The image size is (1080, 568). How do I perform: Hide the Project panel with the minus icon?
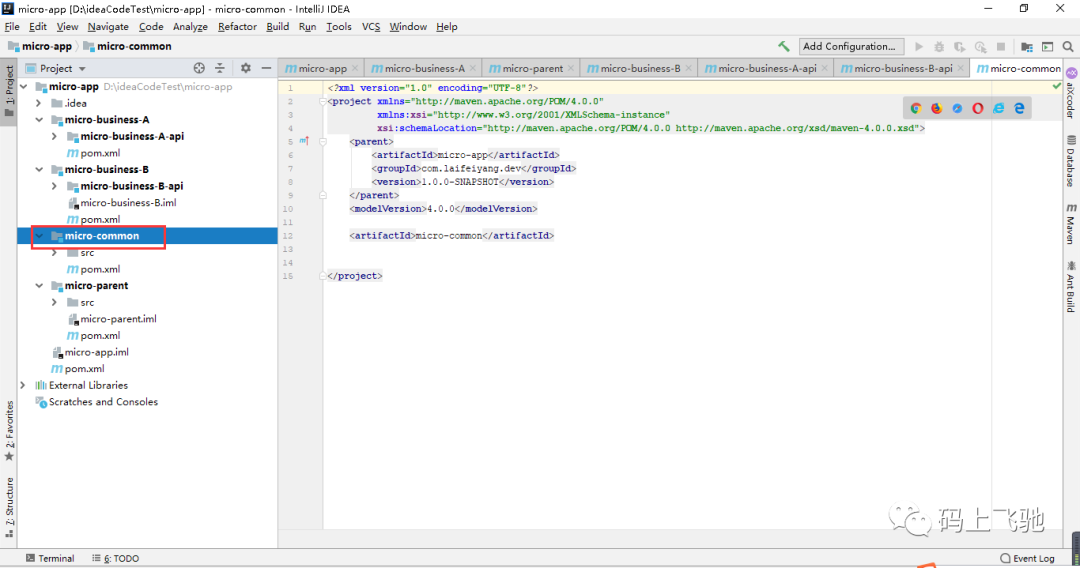pyautogui.click(x=267, y=68)
